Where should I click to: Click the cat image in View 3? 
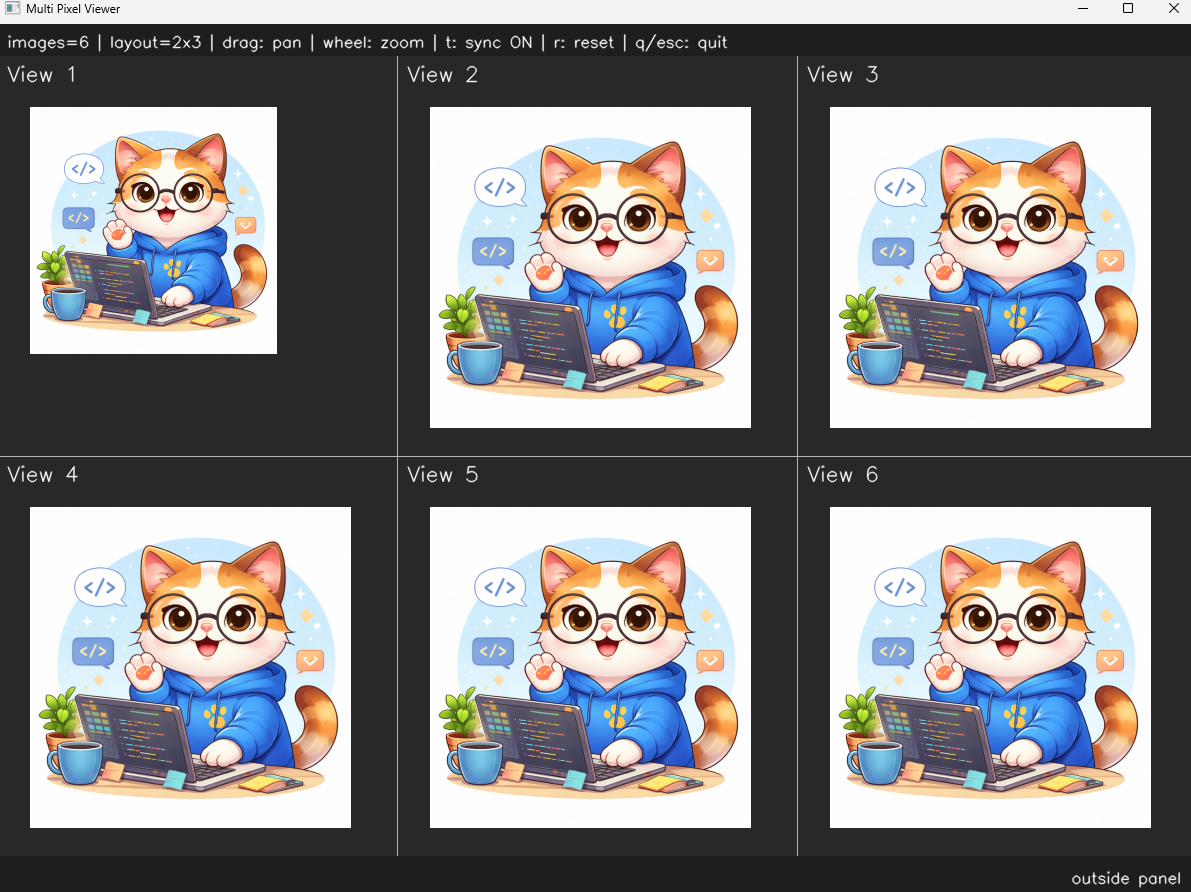(990, 267)
